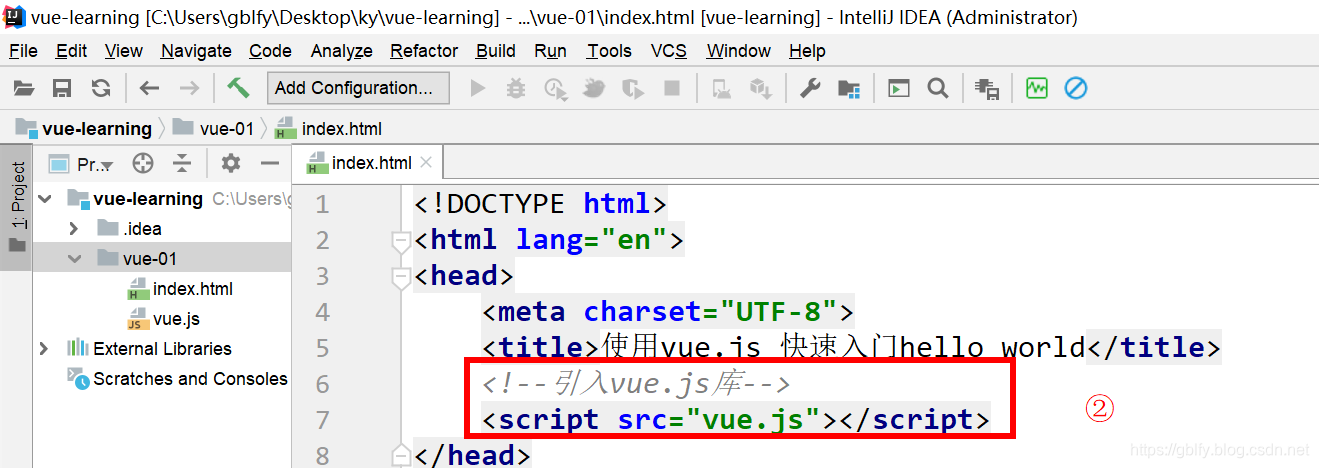Screen dimensions: 1319x468
Task: Open the Tools menu
Action: pos(609,51)
